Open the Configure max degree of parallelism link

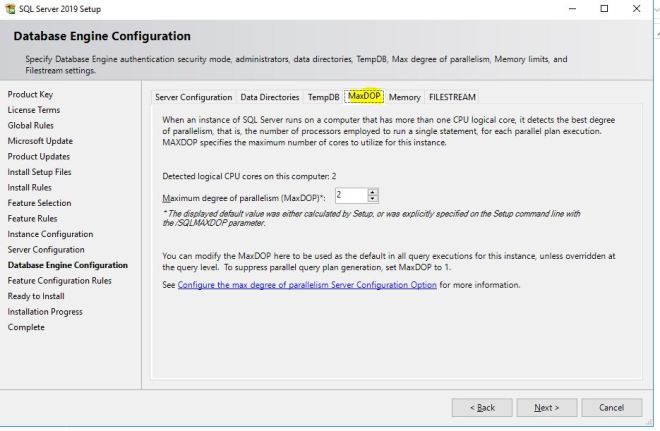(x=307, y=285)
